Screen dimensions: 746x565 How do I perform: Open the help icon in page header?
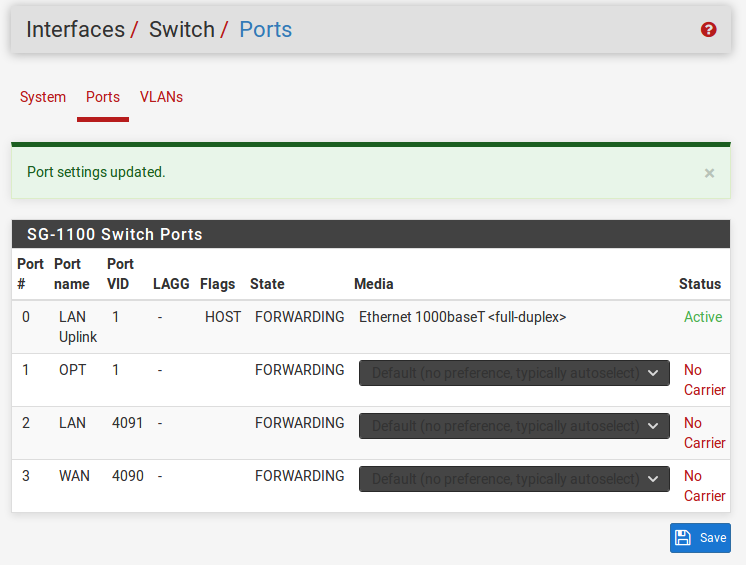coord(709,30)
